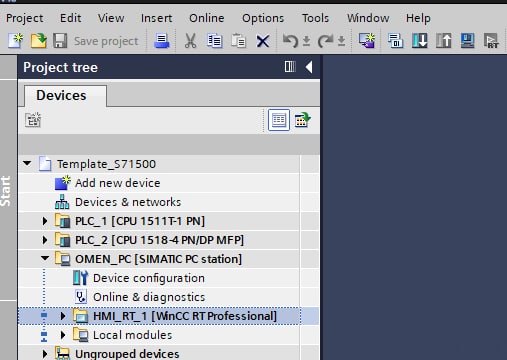Expand PLC_1 [CPU 1511T-1 PN]
This screenshot has width=507, height=360.
tap(45, 221)
